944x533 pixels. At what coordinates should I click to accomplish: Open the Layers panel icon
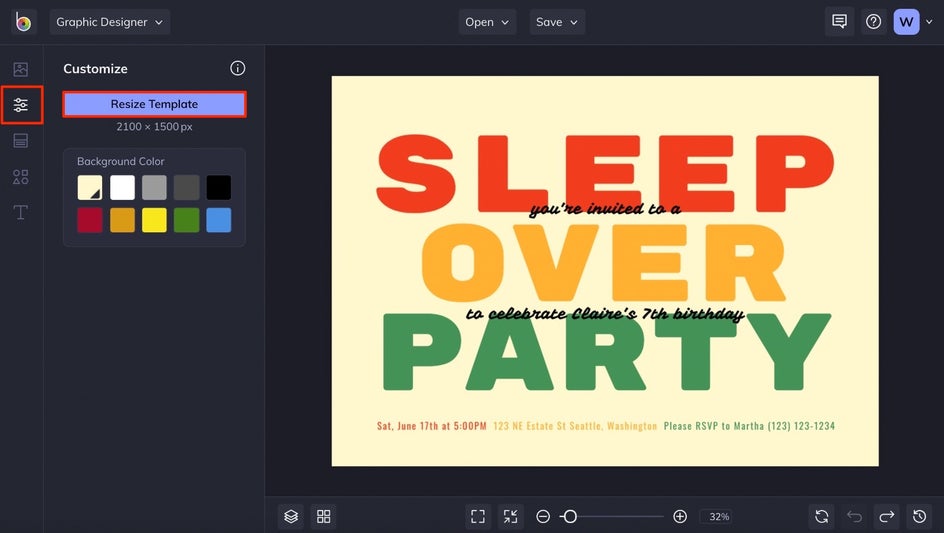pyautogui.click(x=291, y=516)
